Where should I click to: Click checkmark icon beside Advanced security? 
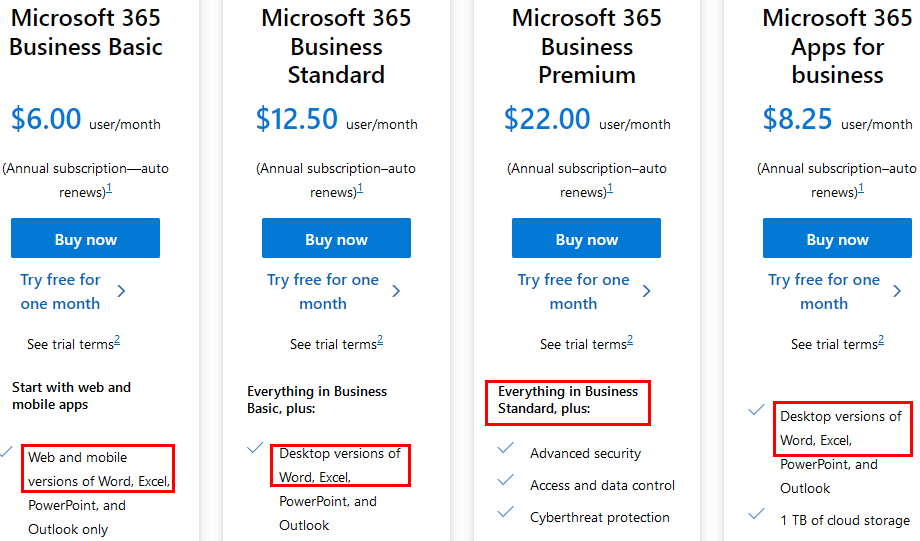tap(506, 448)
